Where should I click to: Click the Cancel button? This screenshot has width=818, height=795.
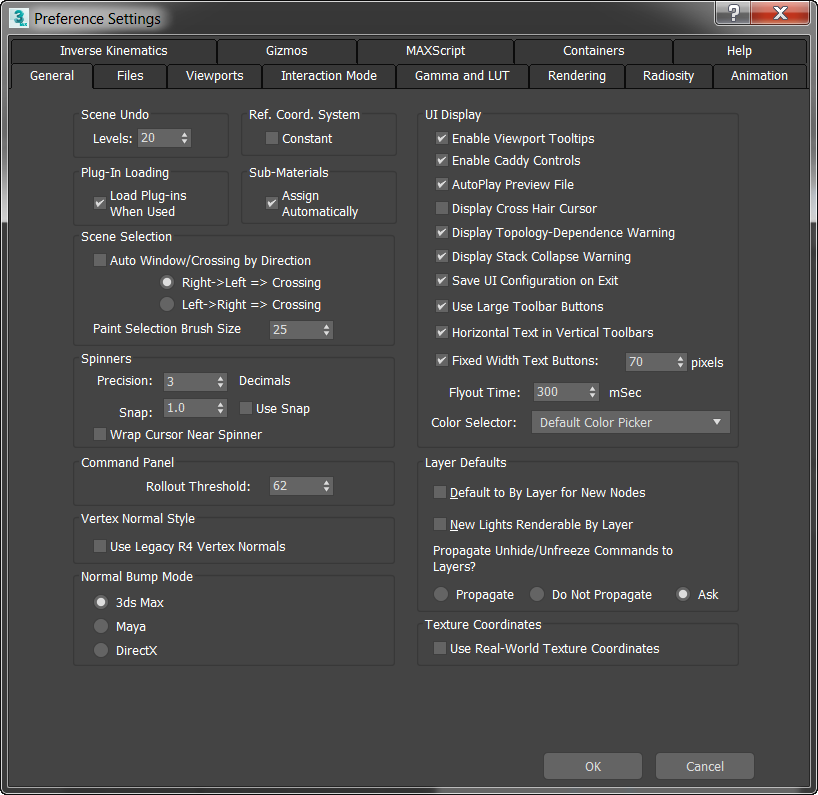click(705, 766)
